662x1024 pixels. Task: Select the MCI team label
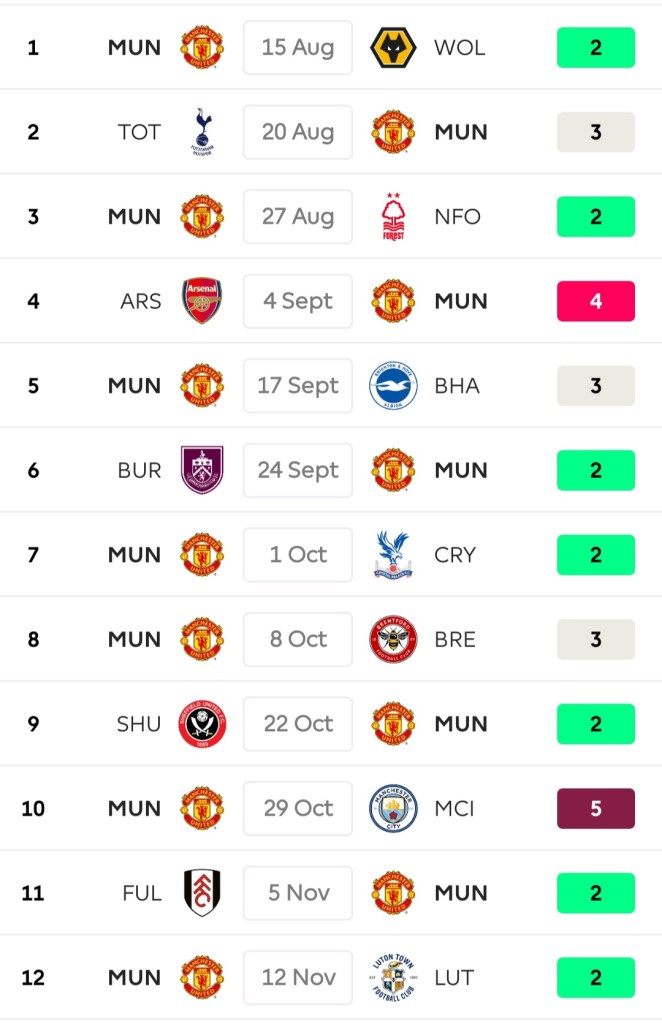[x=456, y=808]
